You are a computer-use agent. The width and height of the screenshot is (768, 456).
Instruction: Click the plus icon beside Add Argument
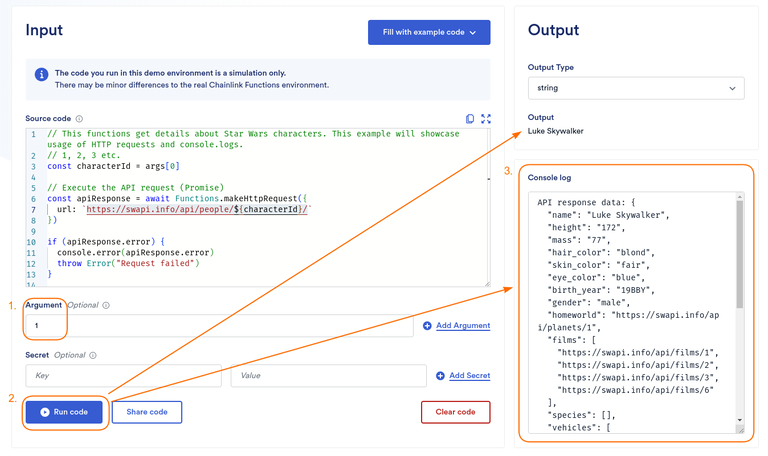427,326
